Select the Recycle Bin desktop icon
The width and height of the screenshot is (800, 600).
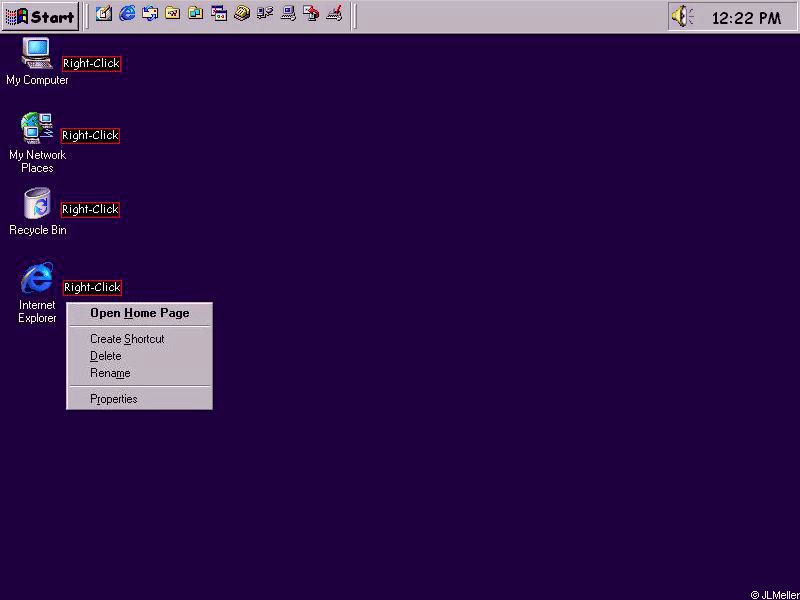coord(37,212)
